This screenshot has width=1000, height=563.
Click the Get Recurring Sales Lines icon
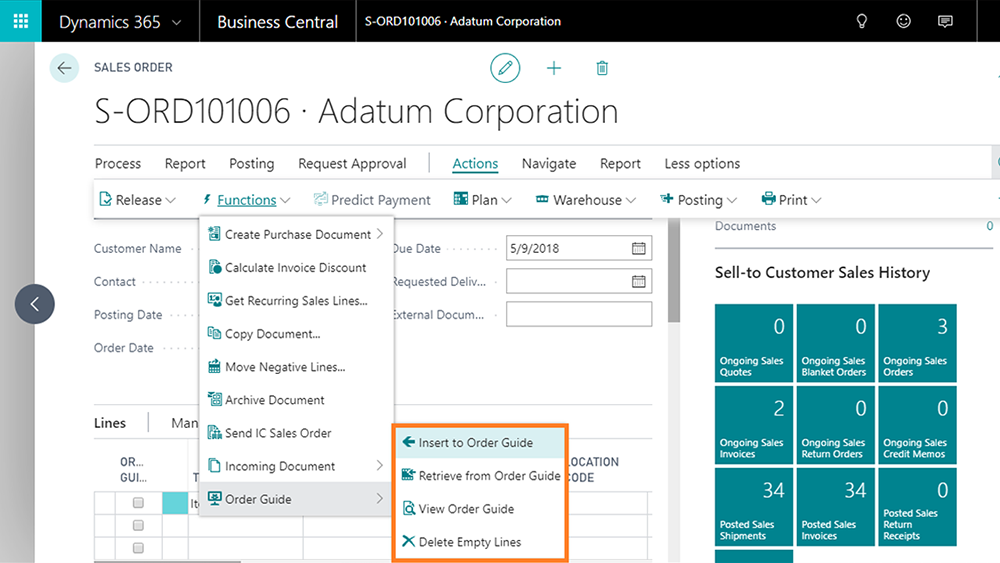(x=214, y=300)
